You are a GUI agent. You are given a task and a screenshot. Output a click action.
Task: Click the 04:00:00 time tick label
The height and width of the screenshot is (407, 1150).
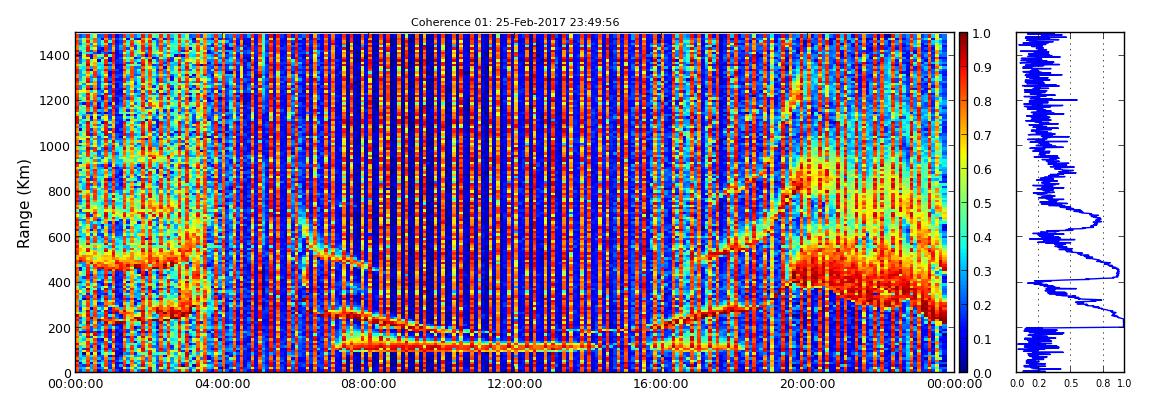click(221, 384)
